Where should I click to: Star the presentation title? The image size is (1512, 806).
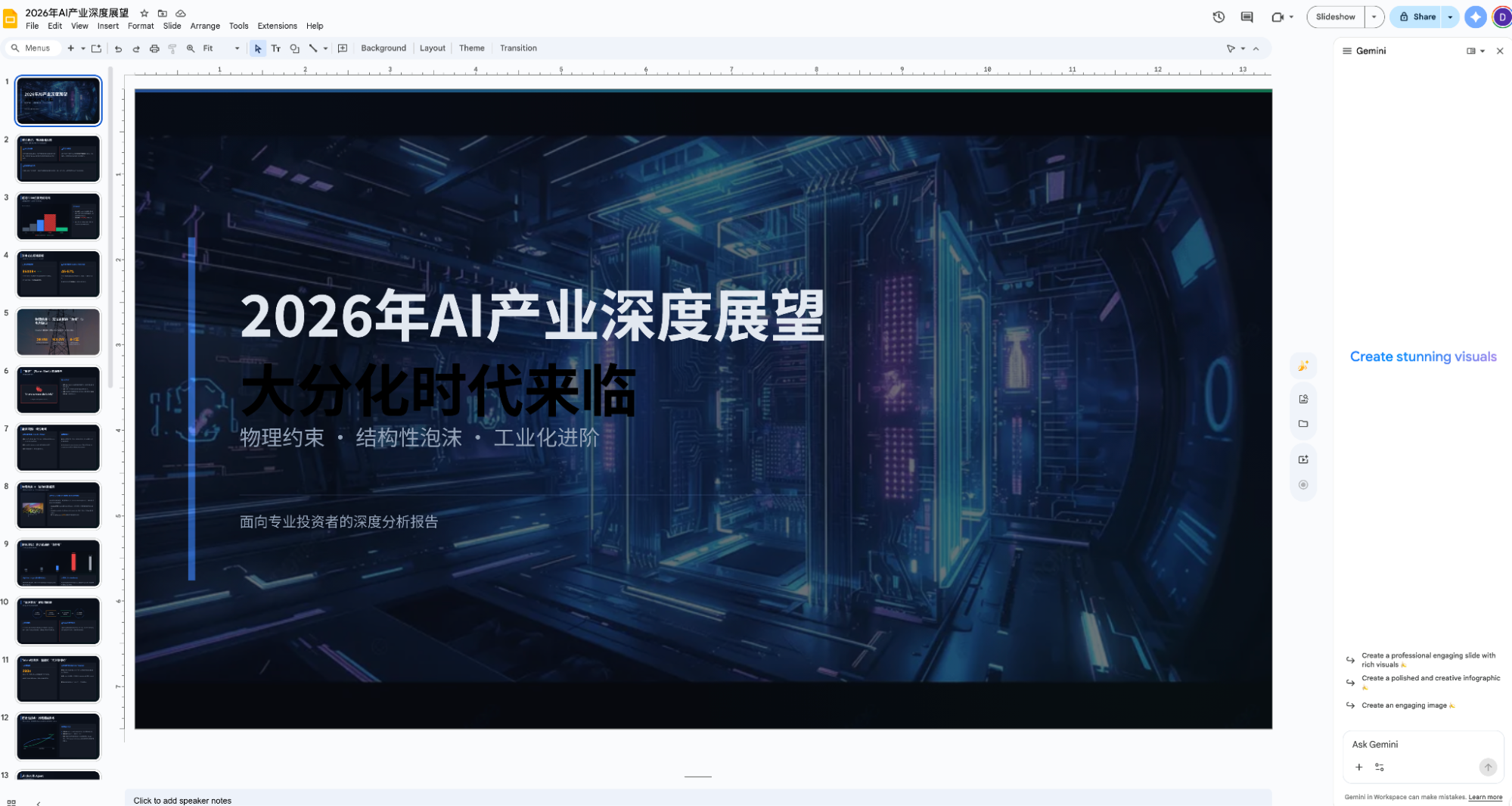click(x=144, y=13)
